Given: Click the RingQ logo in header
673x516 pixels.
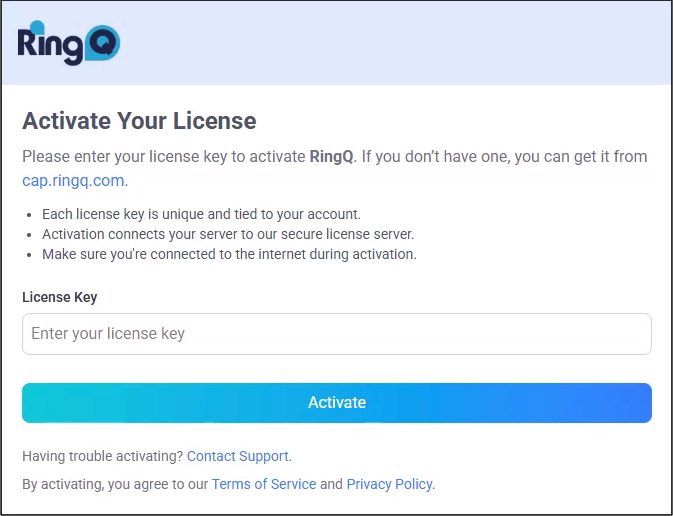Looking at the screenshot, I should tap(69, 42).
